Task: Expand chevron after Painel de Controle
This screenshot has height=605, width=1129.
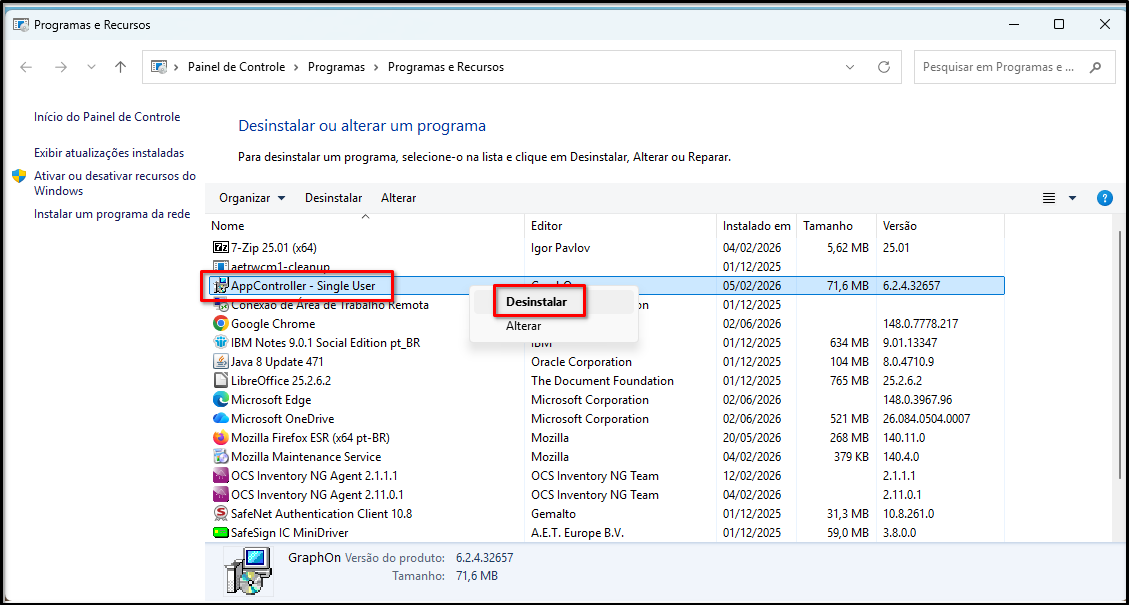Action: point(296,67)
